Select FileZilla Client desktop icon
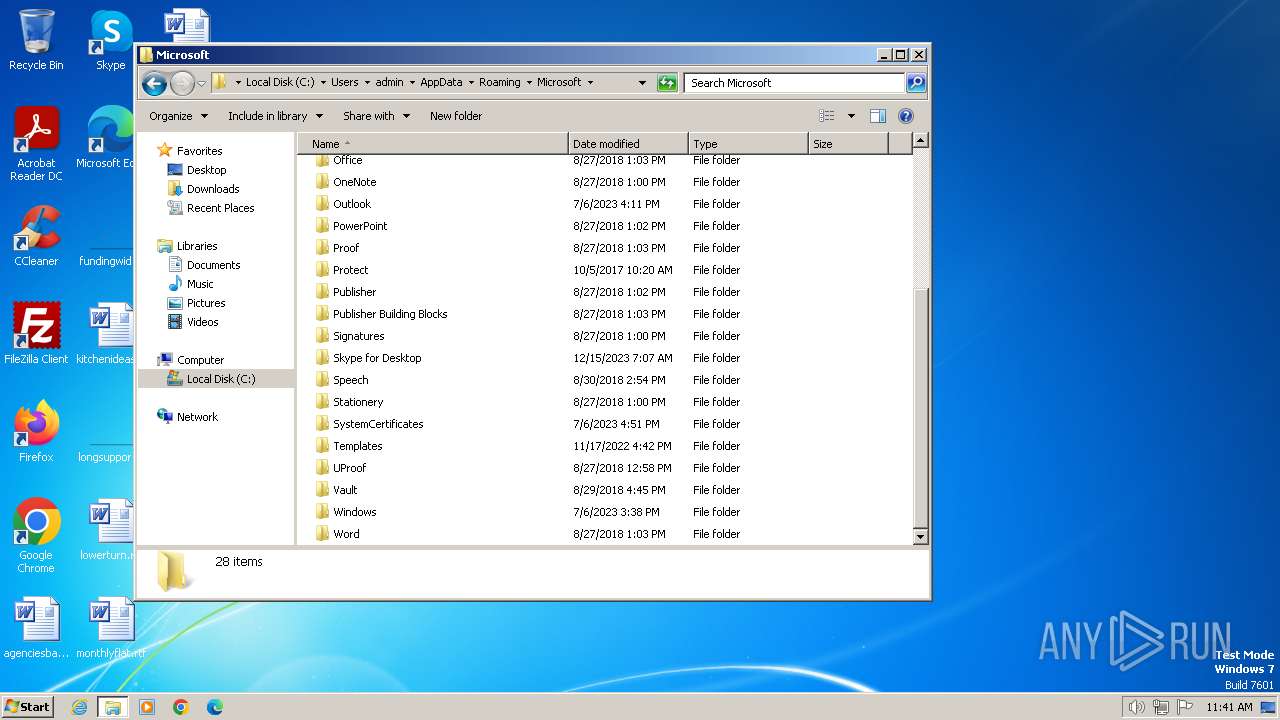The height and width of the screenshot is (720, 1280). [x=36, y=334]
